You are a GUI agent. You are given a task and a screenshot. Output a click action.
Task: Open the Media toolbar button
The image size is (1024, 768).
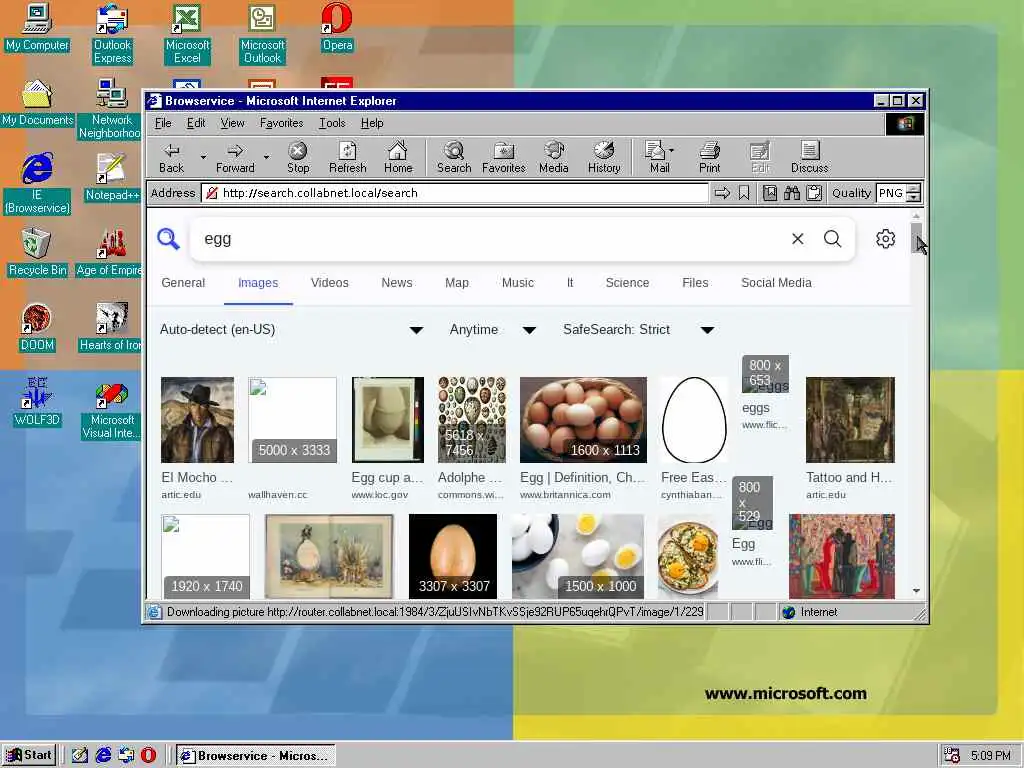(554, 157)
